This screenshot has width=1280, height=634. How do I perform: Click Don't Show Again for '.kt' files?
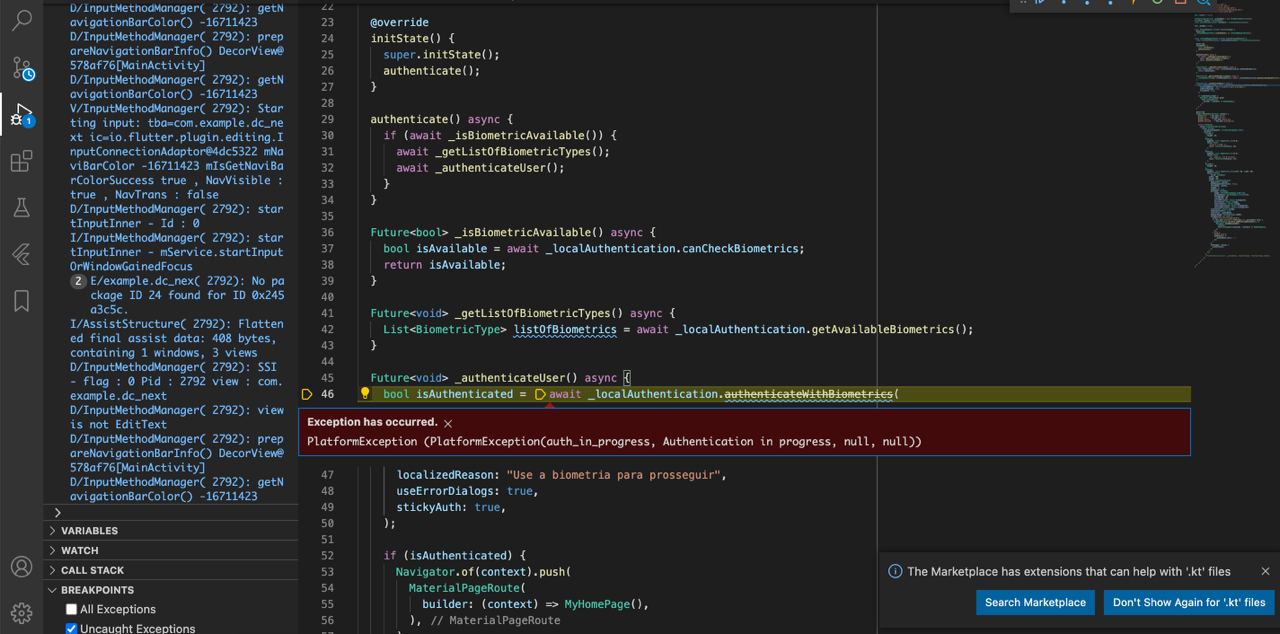(x=1189, y=602)
